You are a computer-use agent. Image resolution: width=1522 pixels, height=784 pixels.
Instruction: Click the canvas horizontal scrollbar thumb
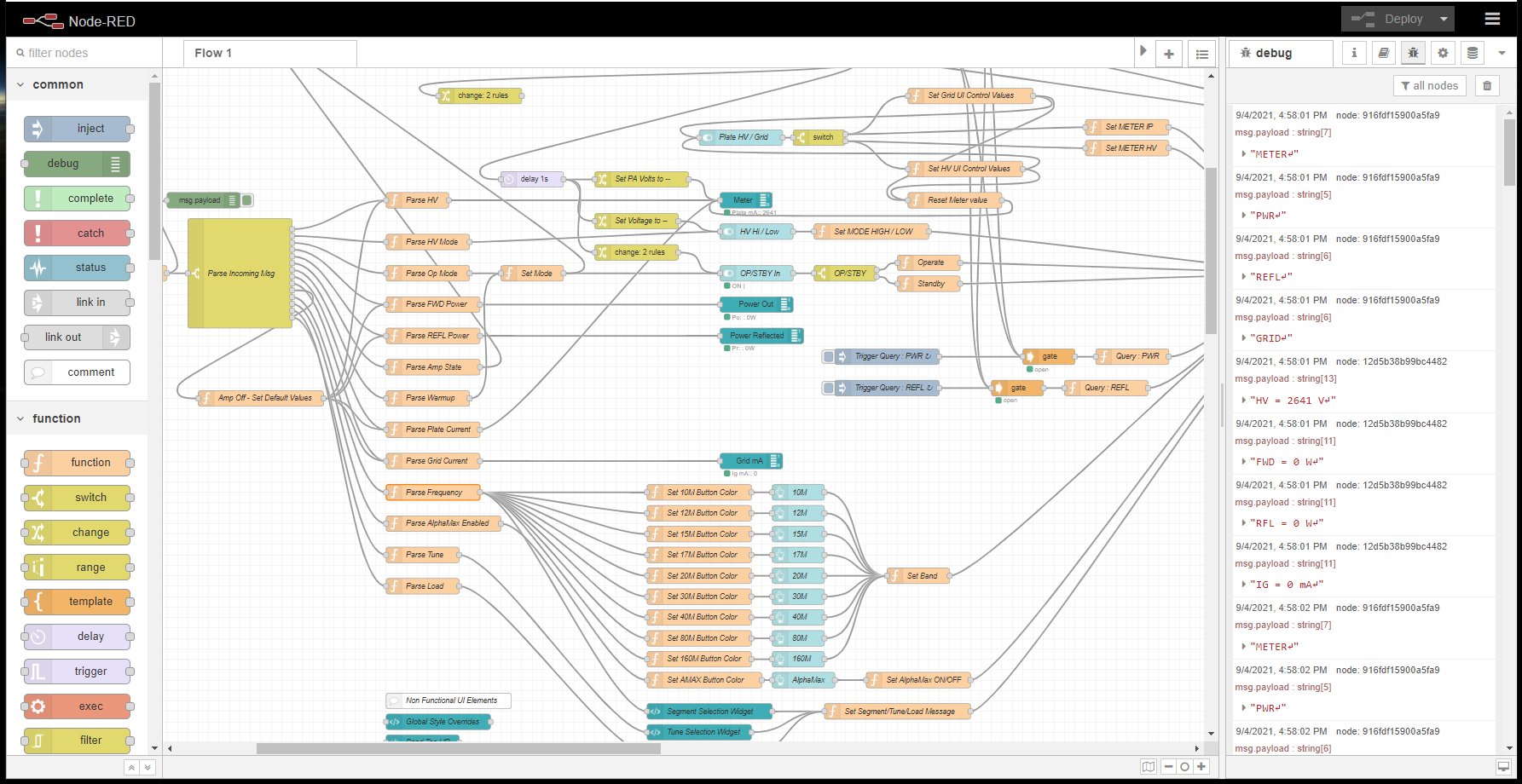click(458, 748)
